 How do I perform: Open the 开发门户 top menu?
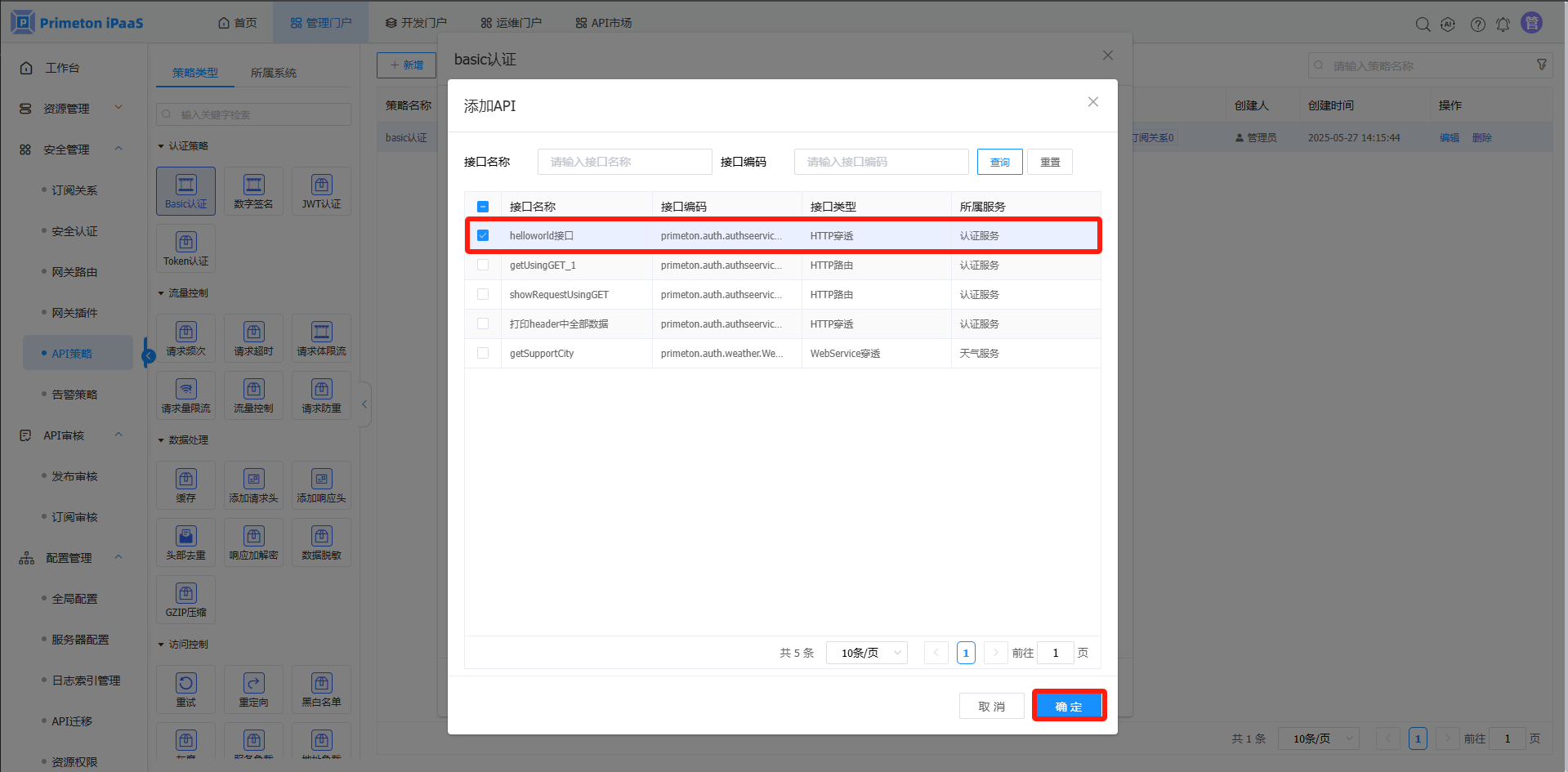[416, 23]
